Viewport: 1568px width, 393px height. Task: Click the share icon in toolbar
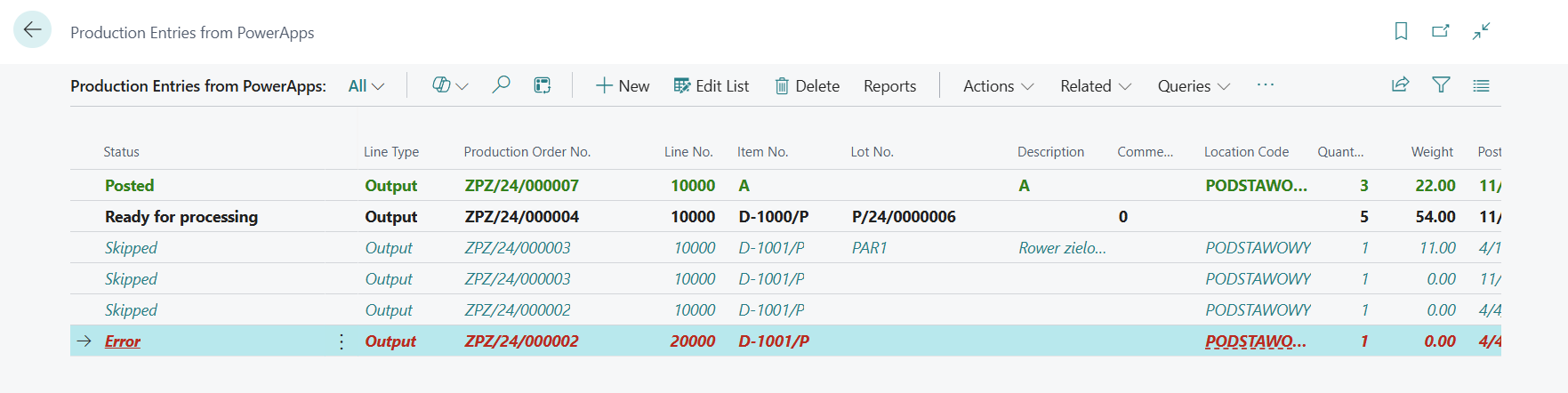[1400, 85]
